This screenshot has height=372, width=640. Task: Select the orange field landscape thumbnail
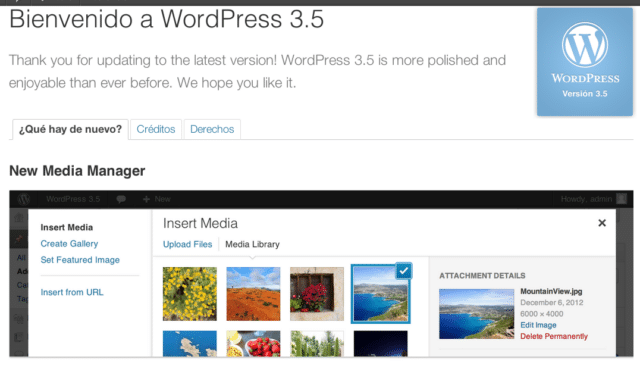tap(253, 294)
